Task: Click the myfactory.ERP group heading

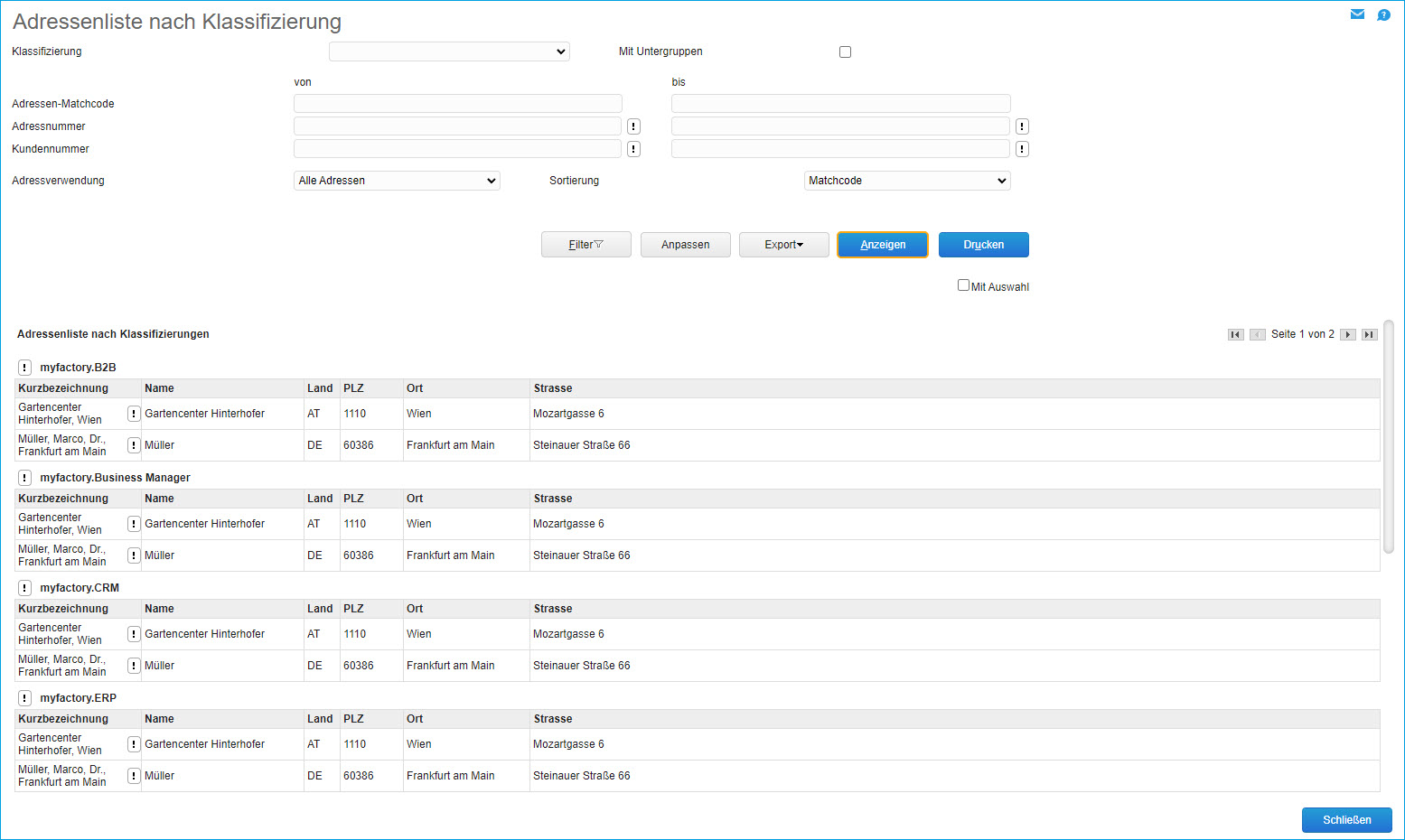Action: coord(78,698)
